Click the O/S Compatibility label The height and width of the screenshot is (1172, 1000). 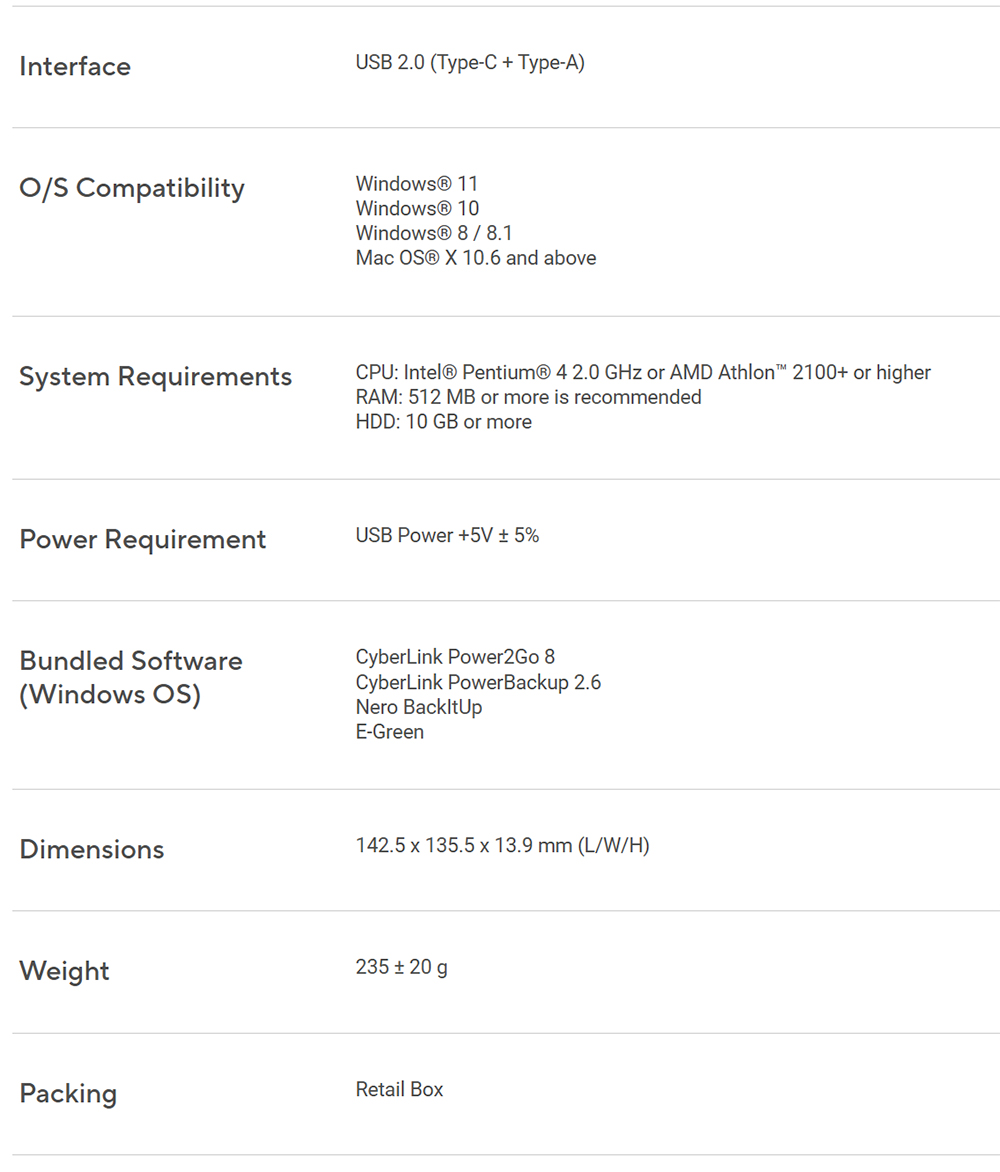pyautogui.click(x=132, y=188)
